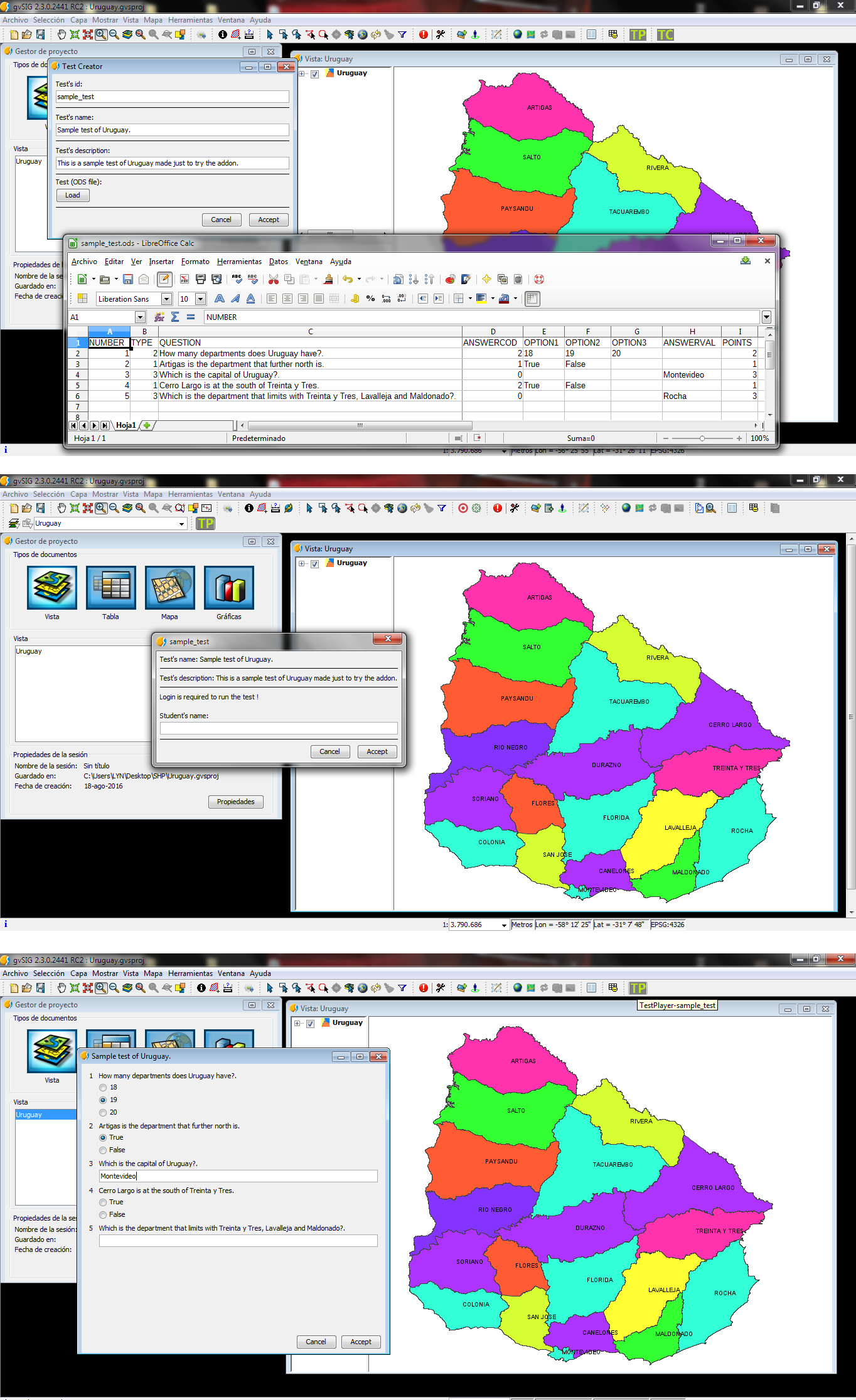
Task: Select the 20 radio button answer
Action: point(103,1113)
